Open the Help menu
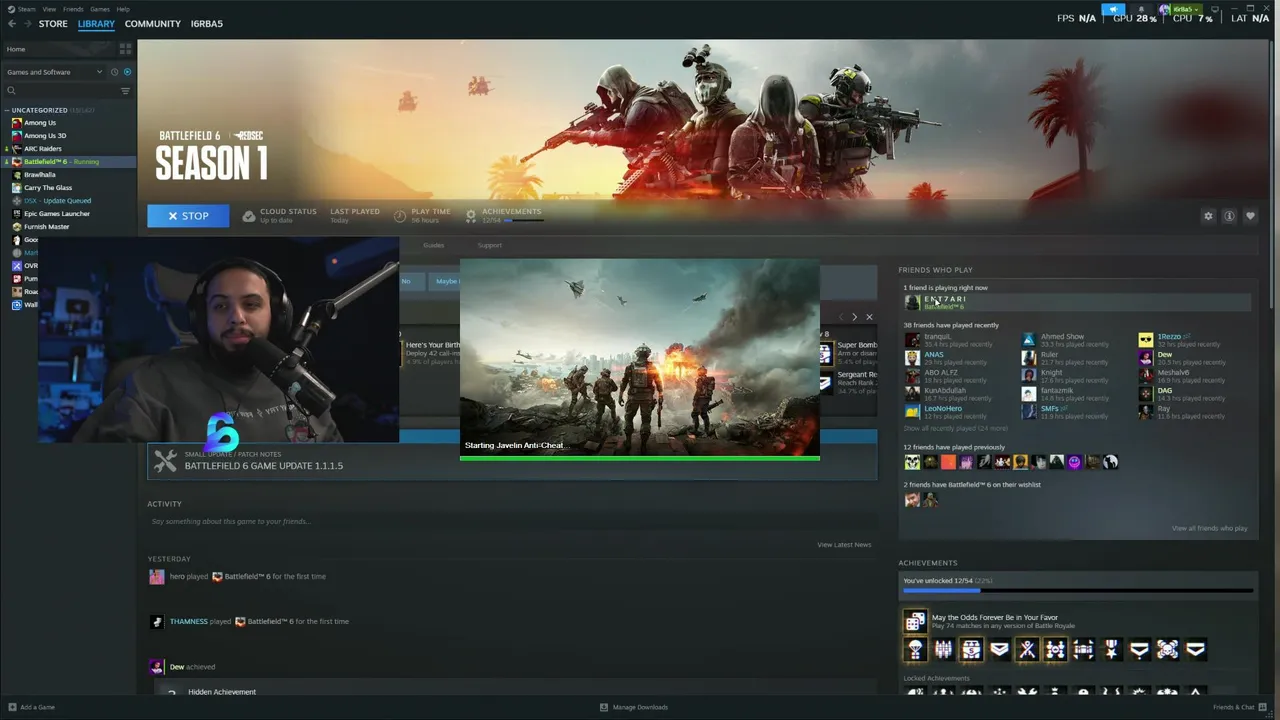This screenshot has width=1280, height=720. click(x=123, y=9)
